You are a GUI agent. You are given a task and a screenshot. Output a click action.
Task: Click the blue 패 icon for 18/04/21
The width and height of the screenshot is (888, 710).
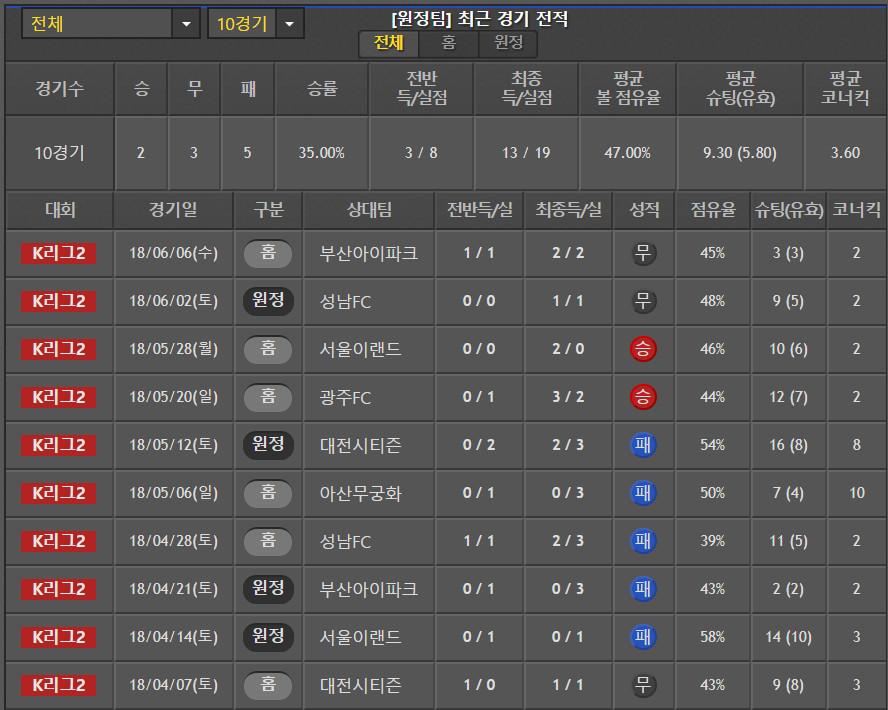coord(643,589)
